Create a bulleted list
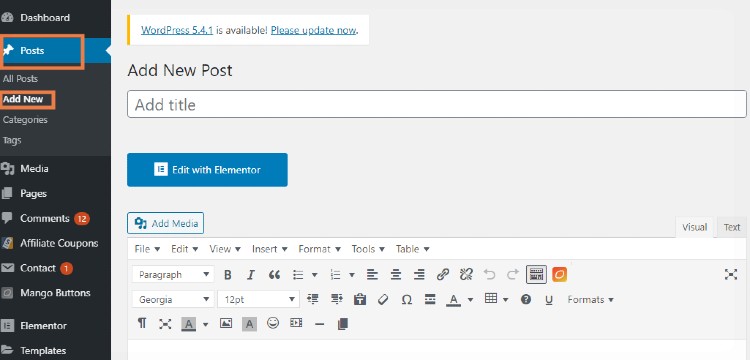Viewport: 750px width, 360px height. pos(298,275)
